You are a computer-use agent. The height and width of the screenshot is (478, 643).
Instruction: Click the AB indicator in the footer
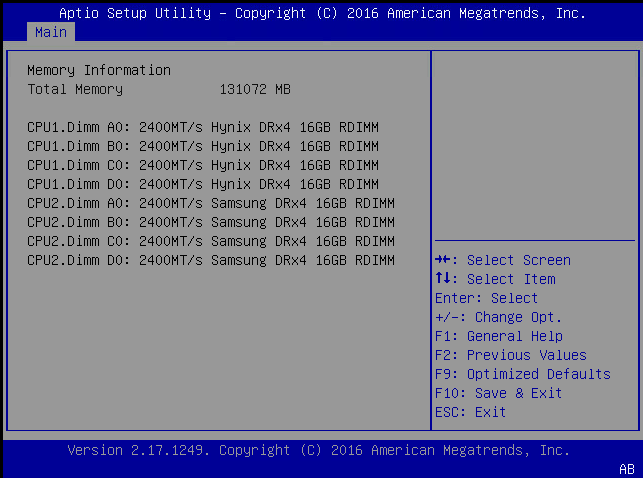click(x=627, y=469)
